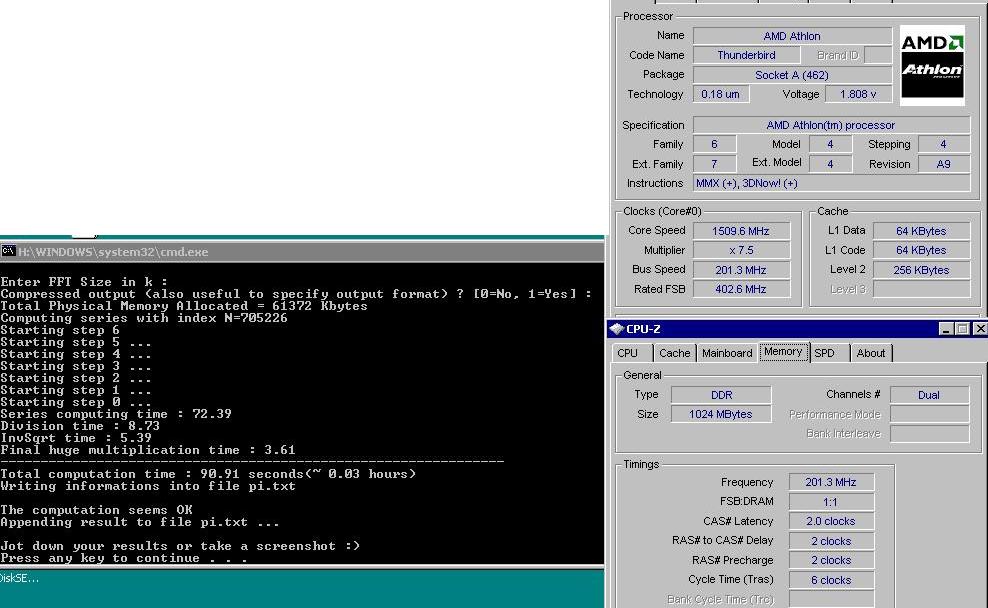Click the Voltage value 1.808 v
Image resolution: width=988 pixels, height=608 pixels.
(858, 94)
